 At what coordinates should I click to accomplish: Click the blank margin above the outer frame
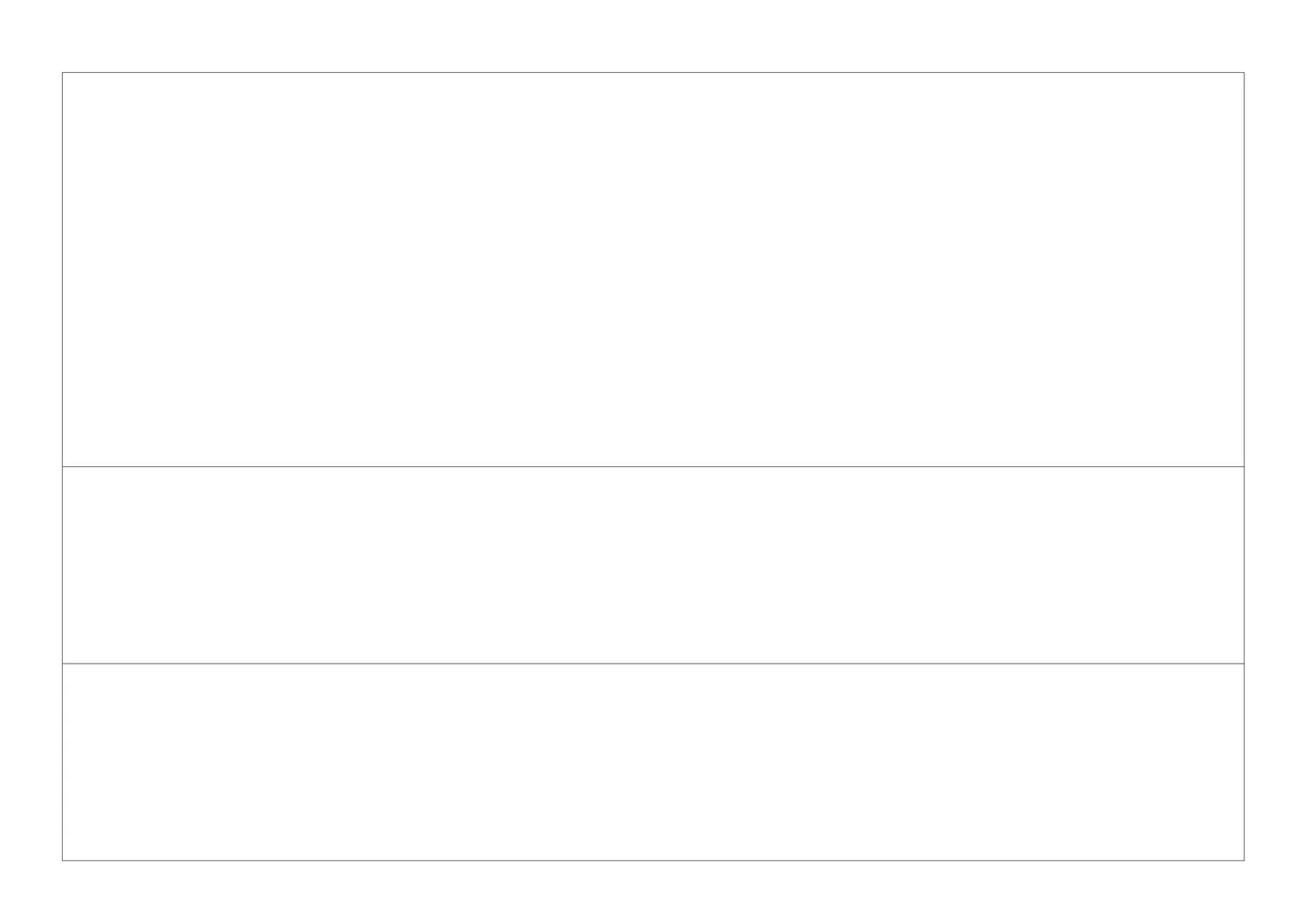pyautogui.click(x=653, y=35)
